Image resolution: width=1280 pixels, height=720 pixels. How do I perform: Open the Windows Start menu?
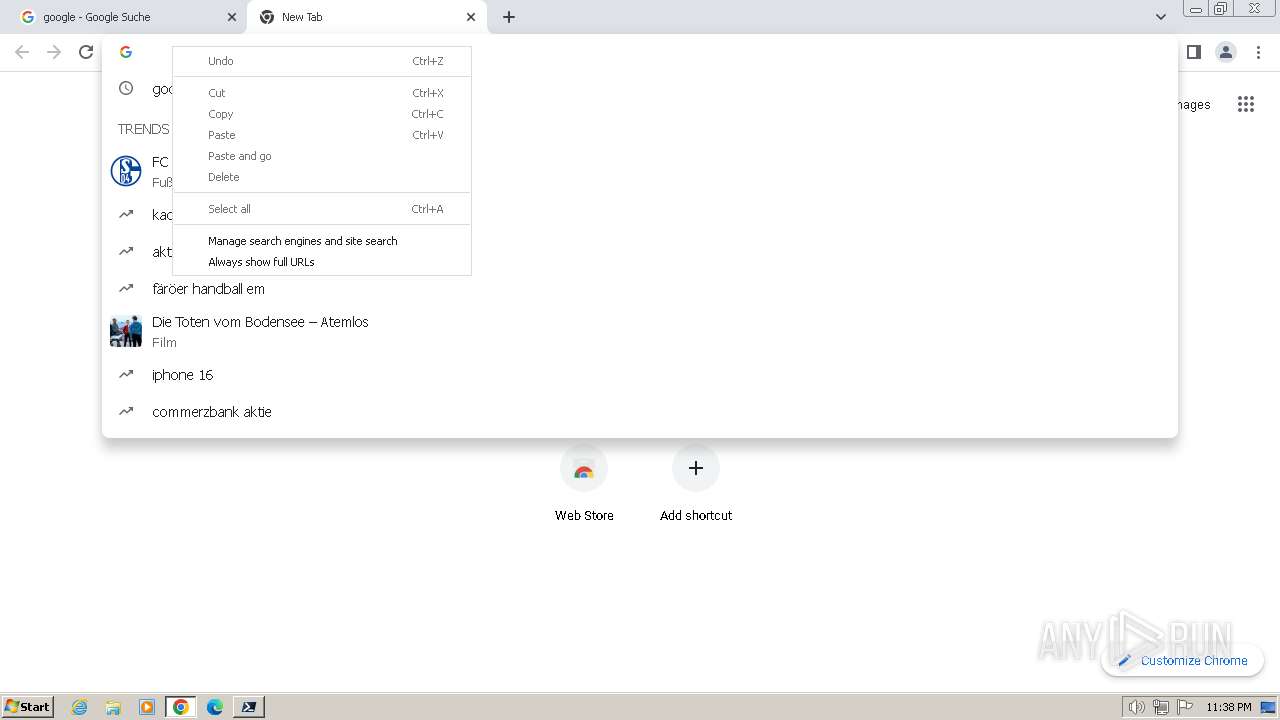point(28,706)
